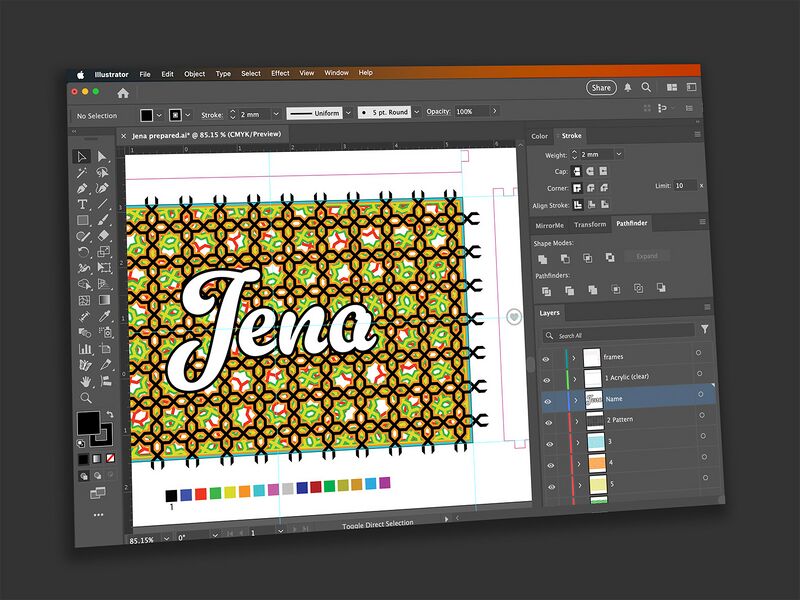Image resolution: width=800 pixels, height=600 pixels.
Task: Pick the Eyedropper tool
Action: point(105,316)
